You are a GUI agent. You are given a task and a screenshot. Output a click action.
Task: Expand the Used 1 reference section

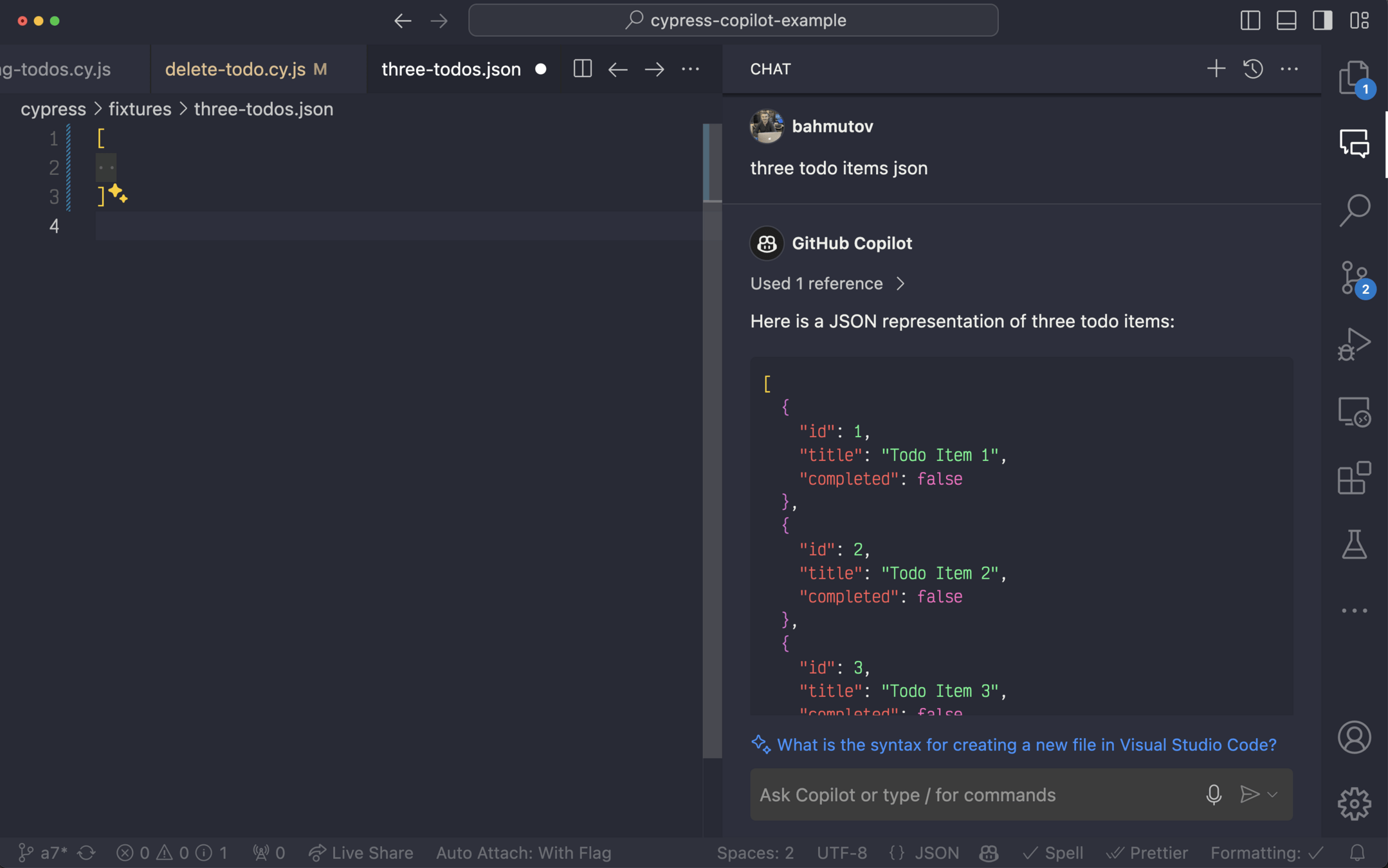tap(827, 284)
